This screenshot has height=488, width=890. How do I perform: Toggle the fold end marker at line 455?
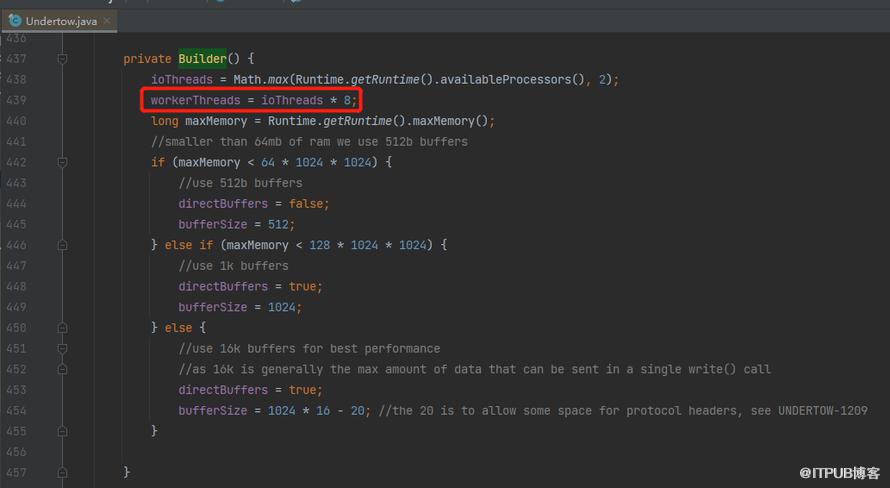[62, 431]
